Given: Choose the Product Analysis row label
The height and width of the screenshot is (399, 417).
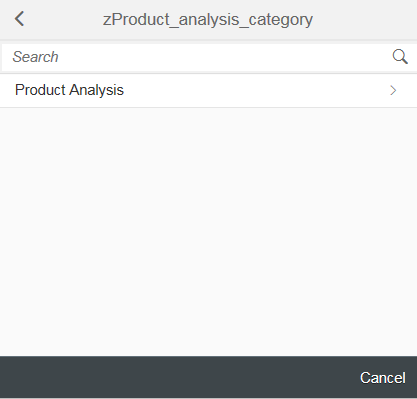Looking at the screenshot, I should pos(69,90).
